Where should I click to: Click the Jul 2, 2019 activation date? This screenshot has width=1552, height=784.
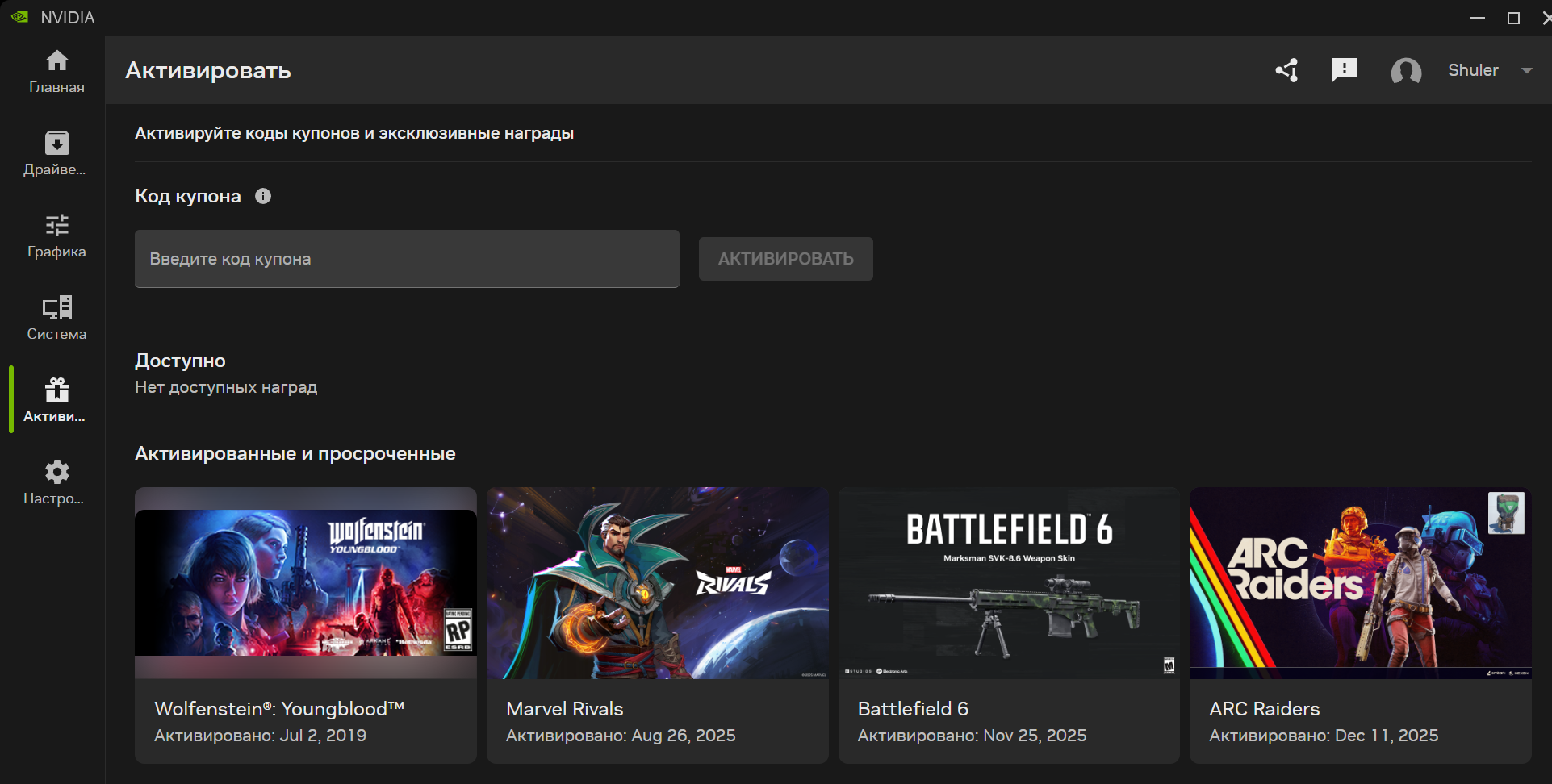click(323, 736)
